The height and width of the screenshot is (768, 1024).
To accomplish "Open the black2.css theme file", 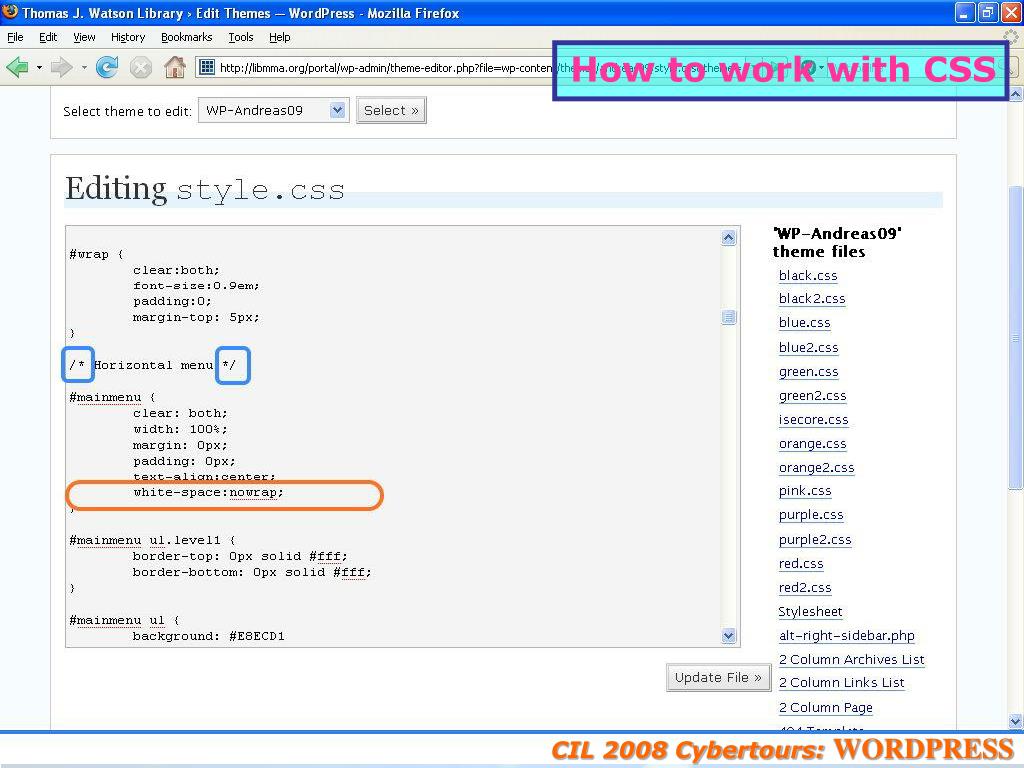I will pyautogui.click(x=812, y=298).
